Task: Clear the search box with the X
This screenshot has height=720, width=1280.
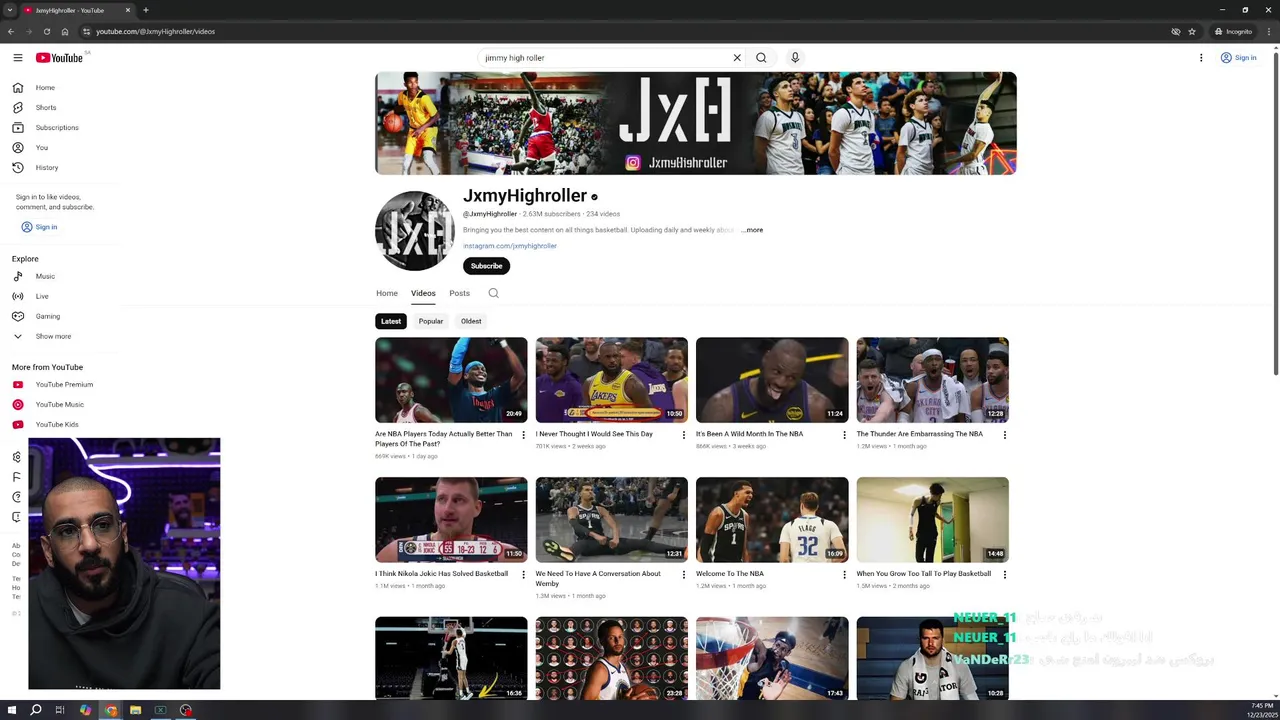Action: pos(737,58)
